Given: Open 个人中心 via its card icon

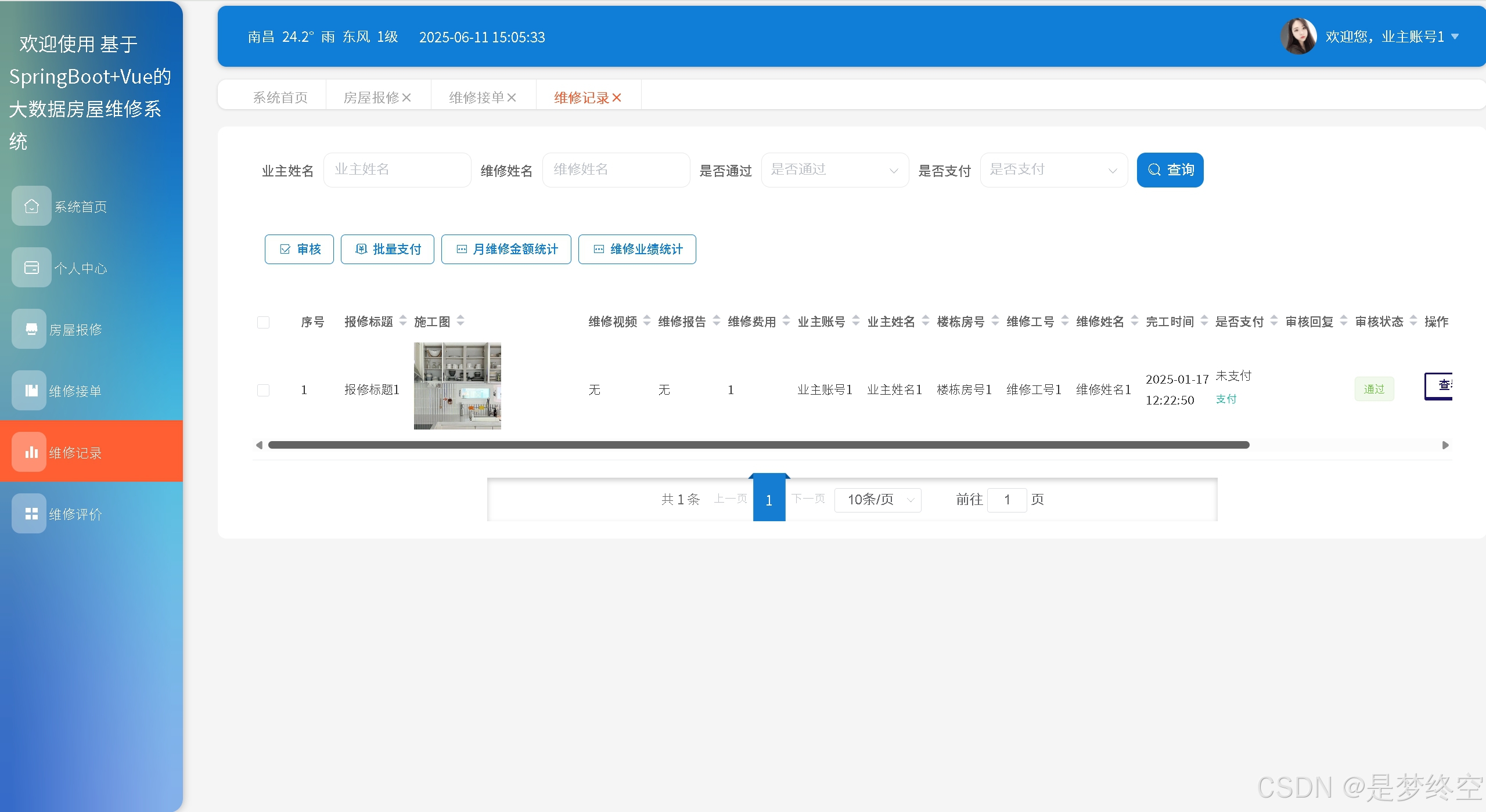Looking at the screenshot, I should [x=31, y=268].
